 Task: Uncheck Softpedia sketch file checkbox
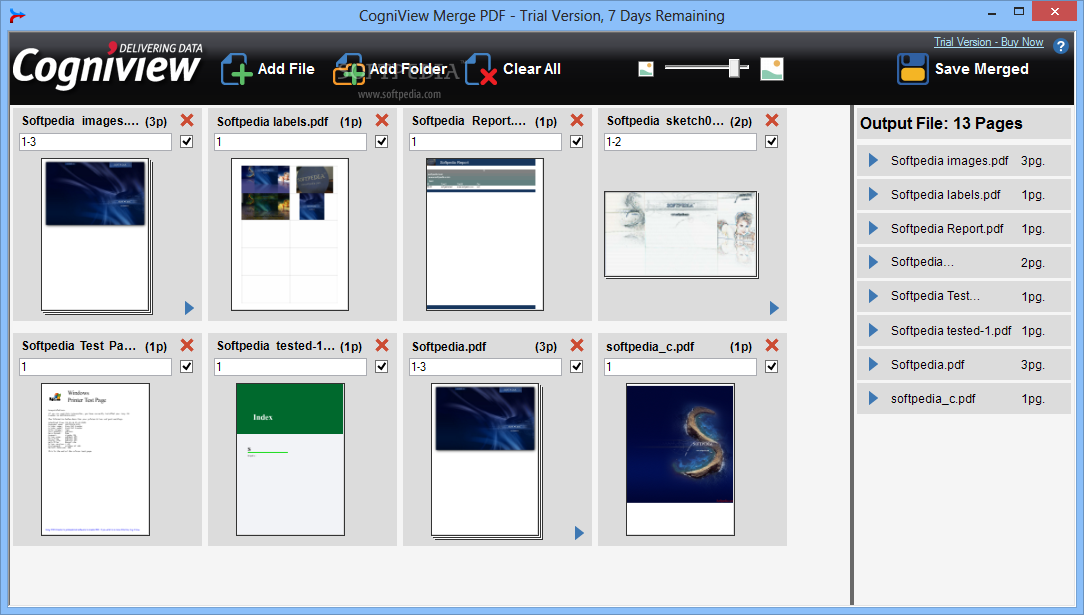pos(772,142)
